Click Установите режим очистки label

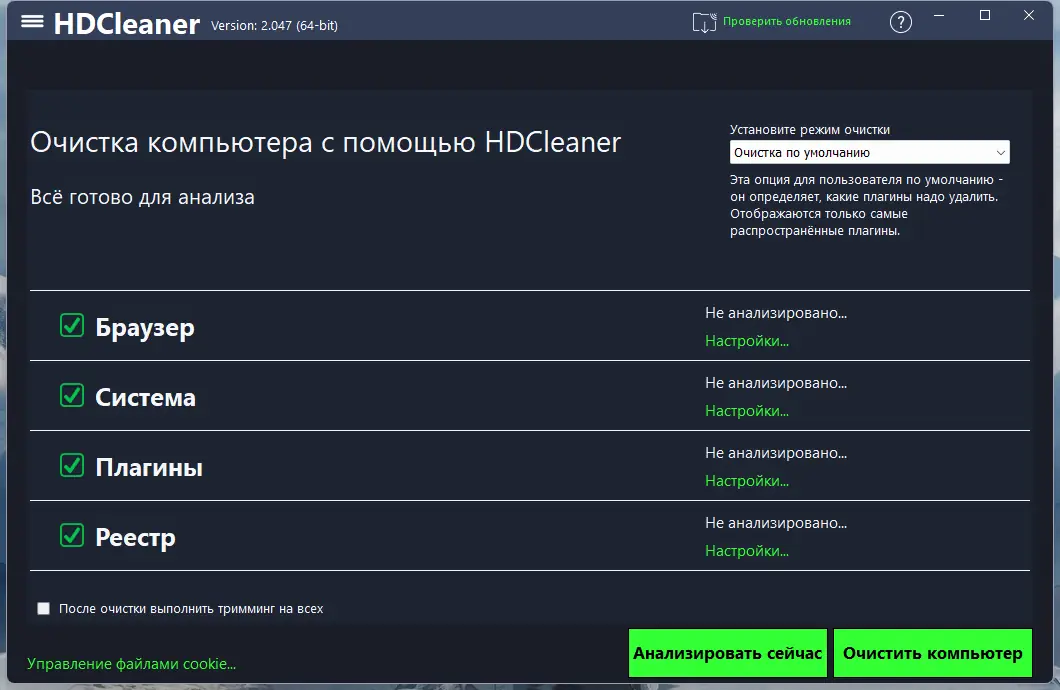coord(809,130)
